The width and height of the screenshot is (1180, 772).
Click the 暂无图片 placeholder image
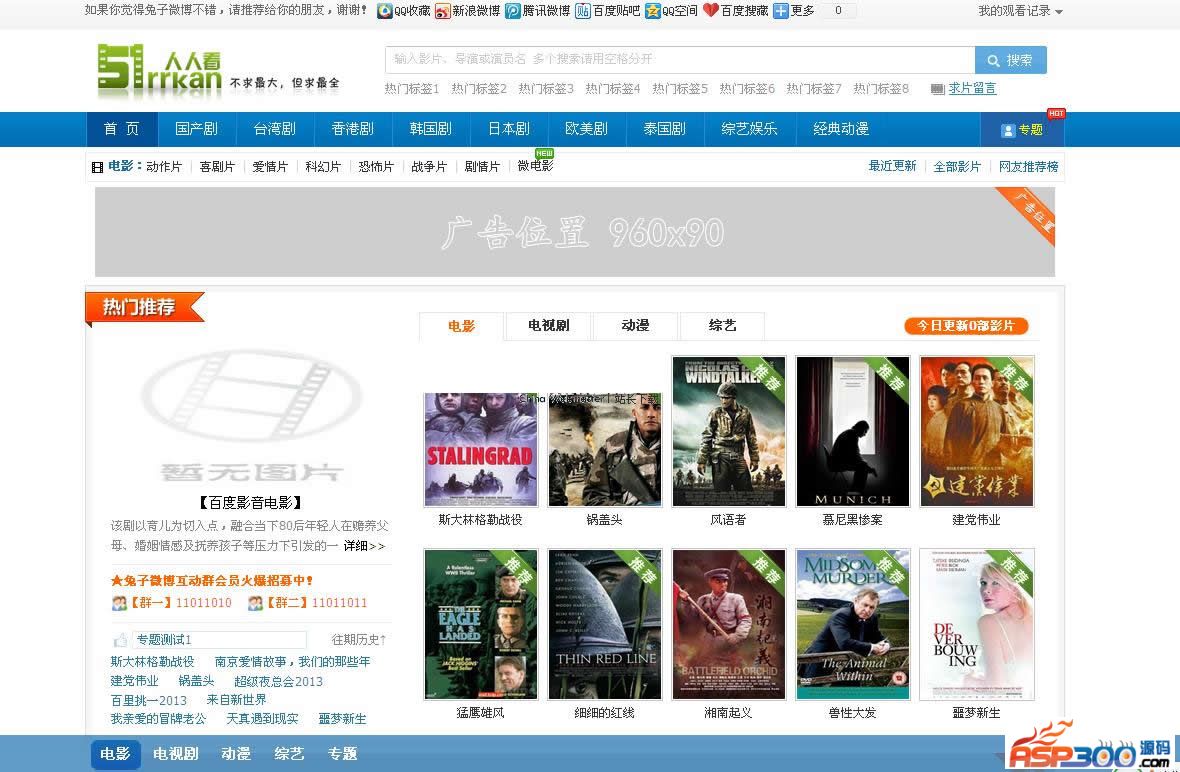[251, 416]
